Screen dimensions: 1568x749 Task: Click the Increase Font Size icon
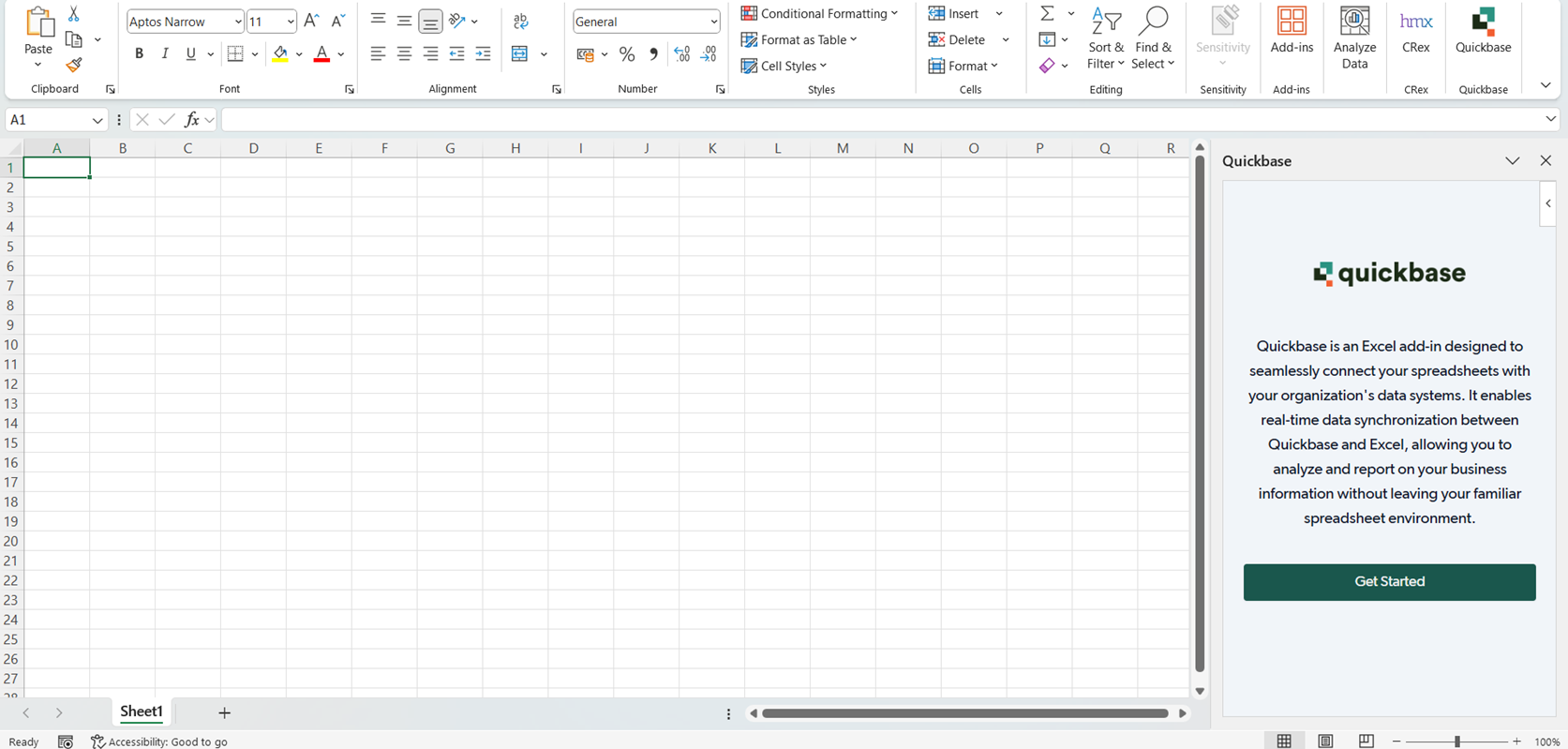point(312,21)
